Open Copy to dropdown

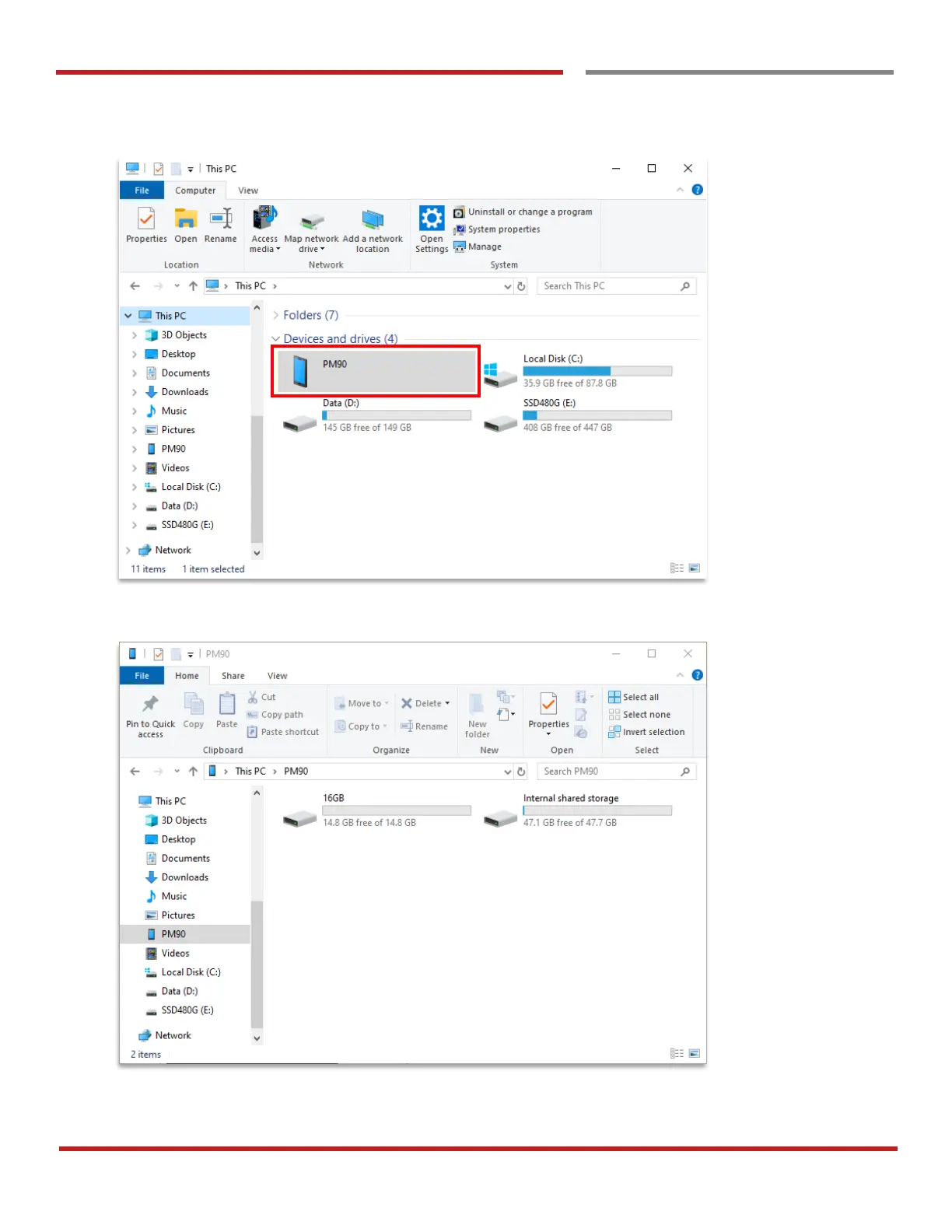[361, 726]
